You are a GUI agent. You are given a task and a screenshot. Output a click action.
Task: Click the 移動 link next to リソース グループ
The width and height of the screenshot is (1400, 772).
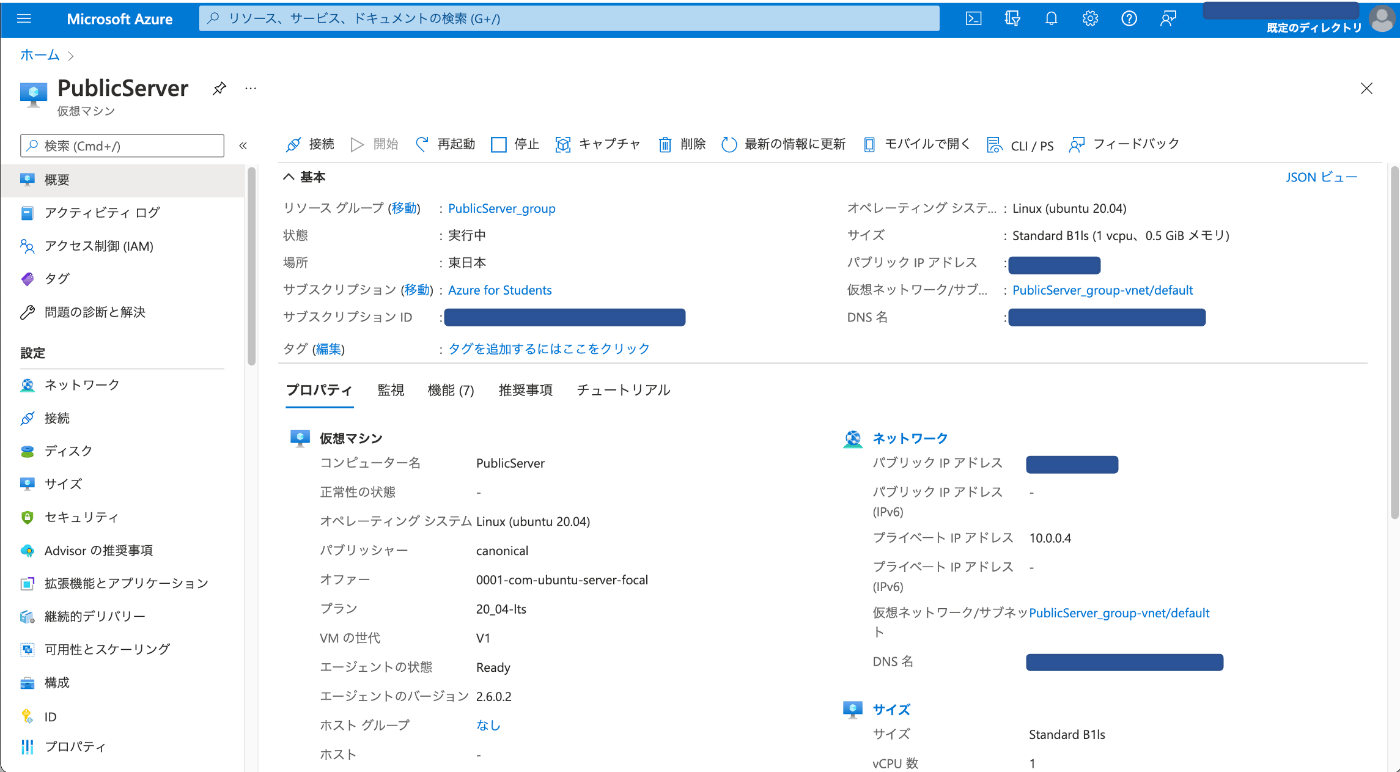pos(404,208)
